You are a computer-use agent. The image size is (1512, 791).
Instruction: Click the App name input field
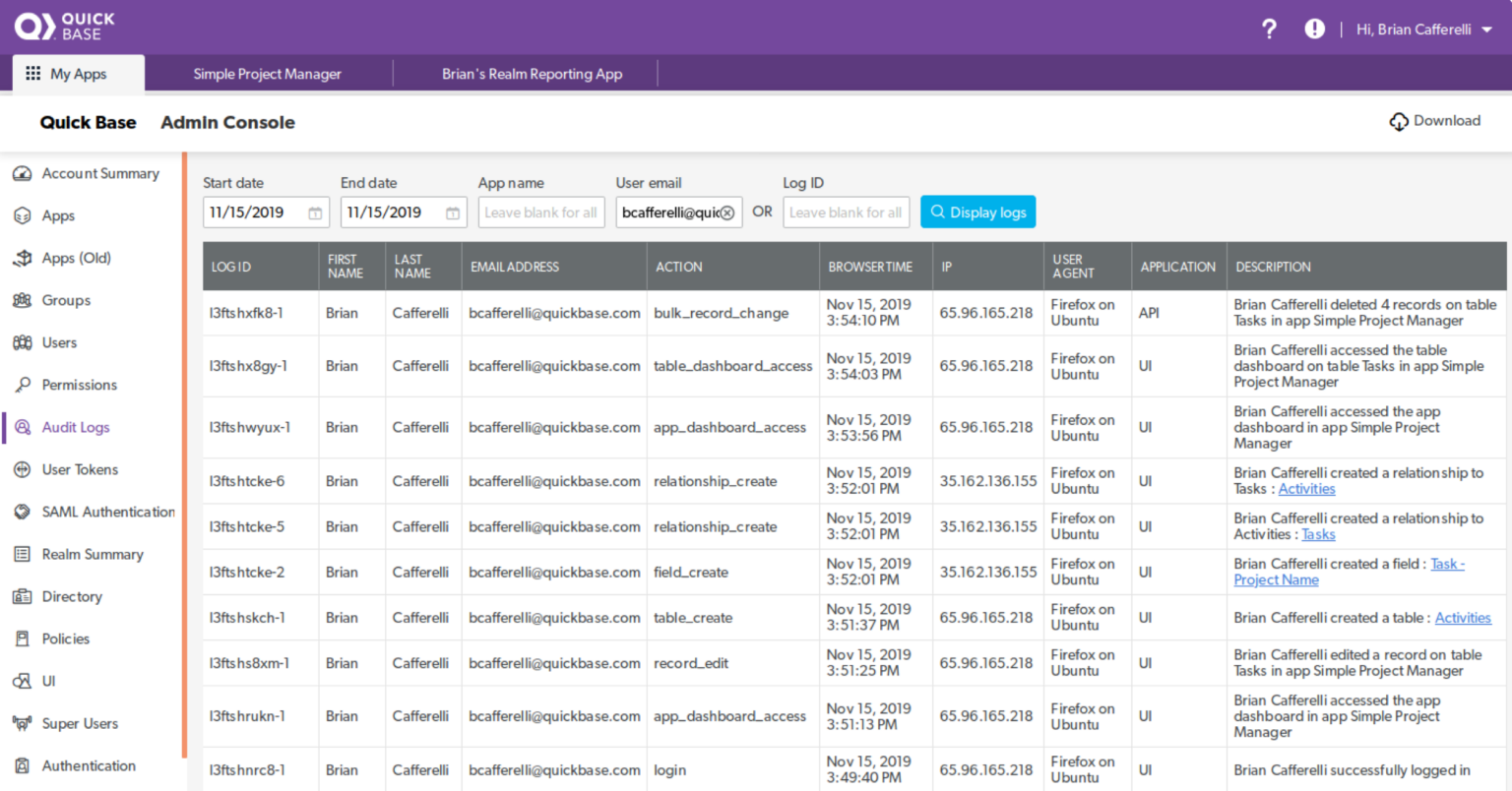pyautogui.click(x=540, y=212)
